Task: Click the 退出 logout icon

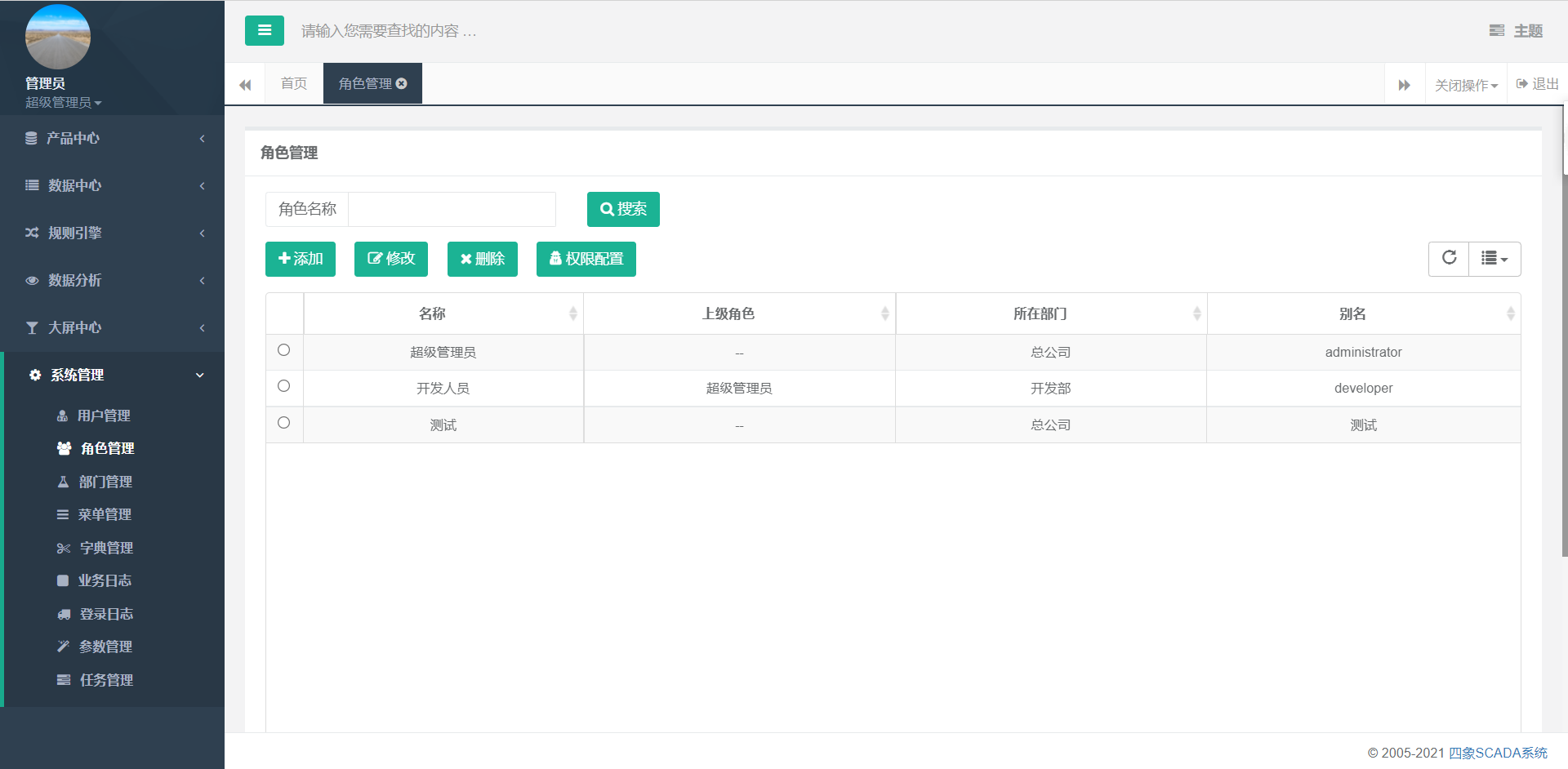Action: 1522,84
